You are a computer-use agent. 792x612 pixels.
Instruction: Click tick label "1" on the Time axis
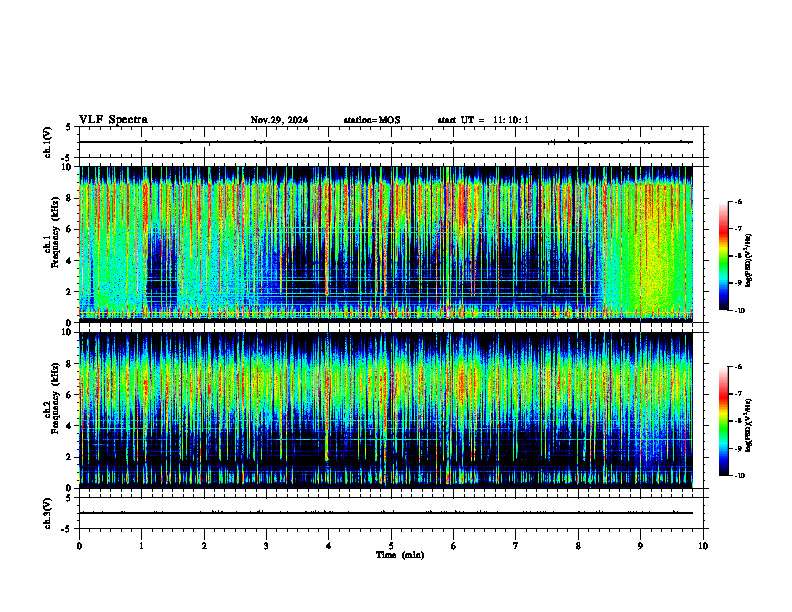click(x=141, y=546)
